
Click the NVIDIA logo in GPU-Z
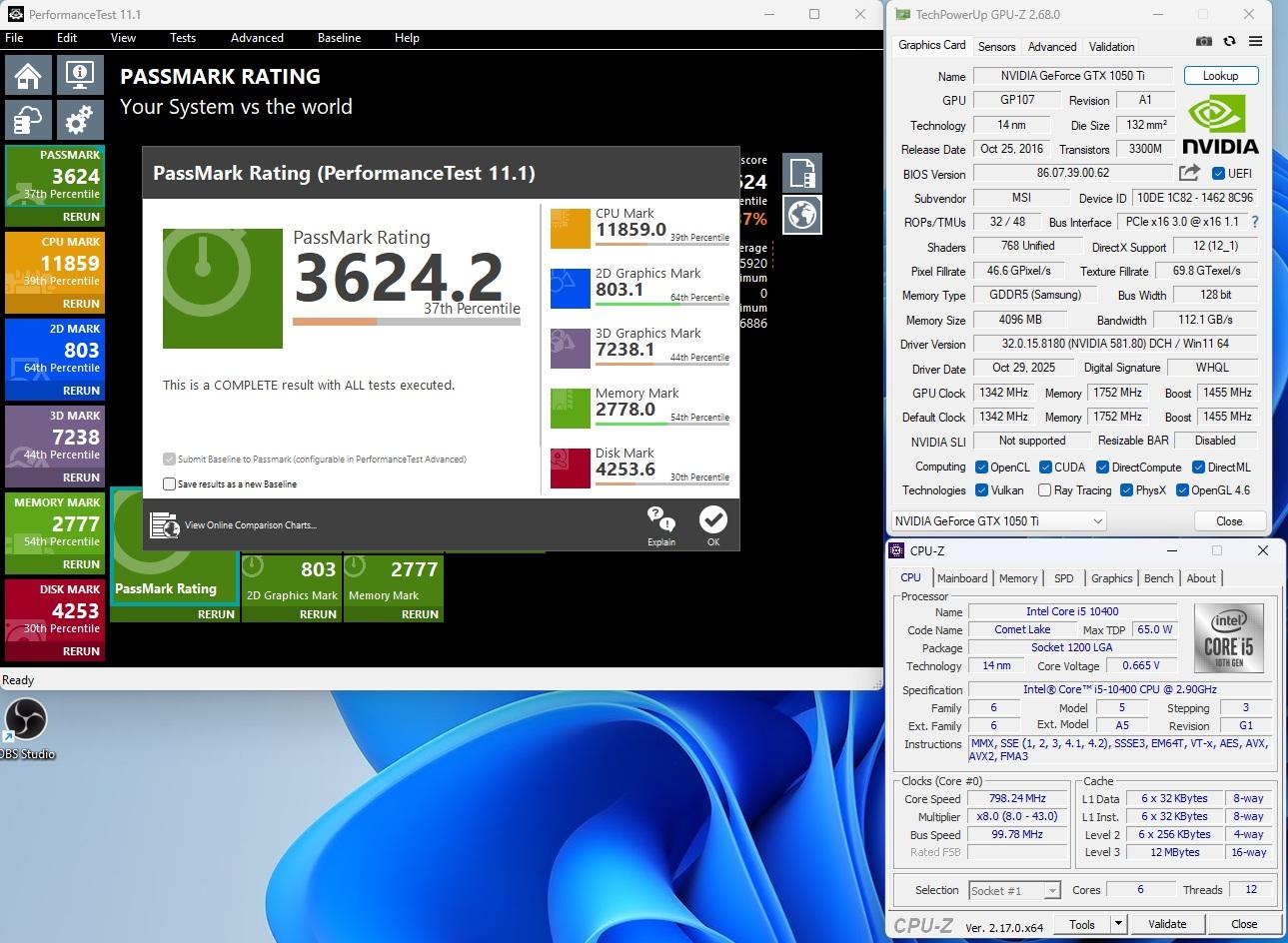1220,124
